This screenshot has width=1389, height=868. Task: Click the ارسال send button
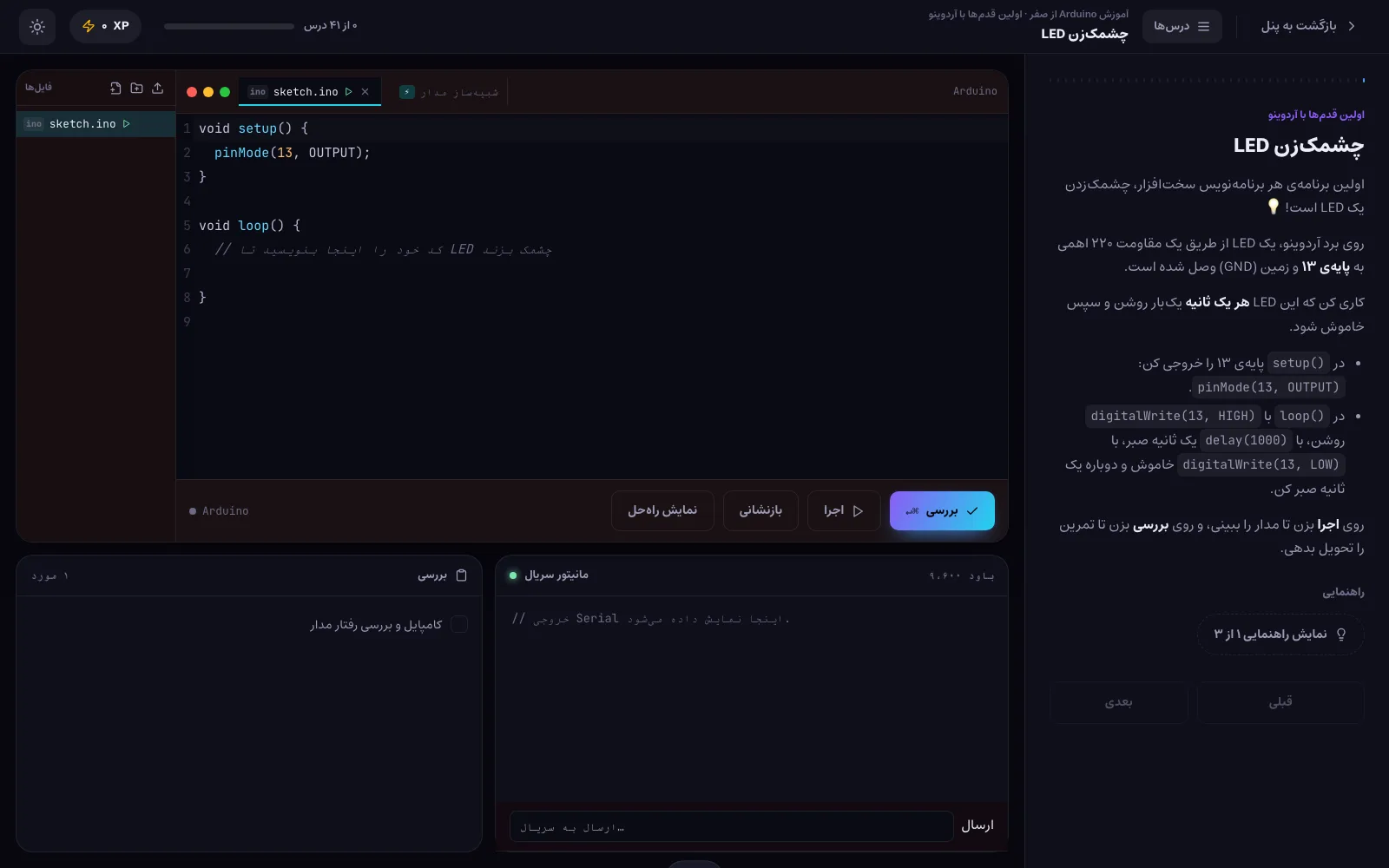977,825
